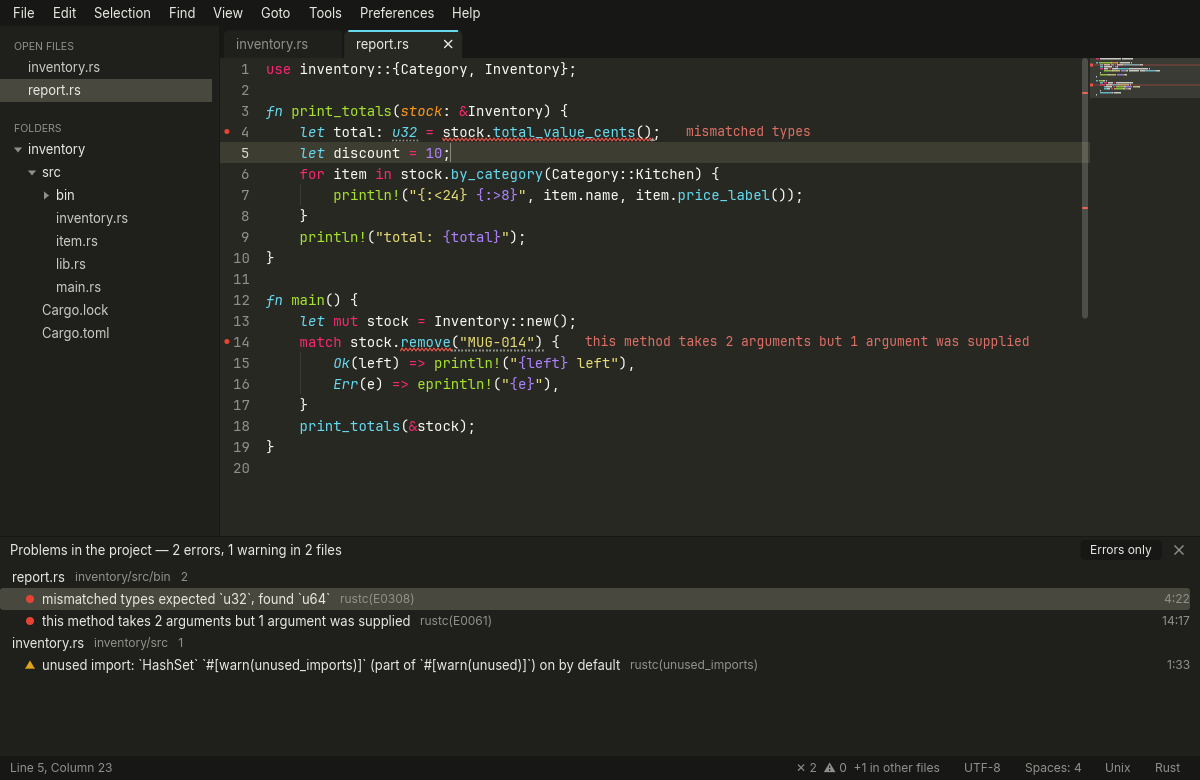The image size is (1200, 780).
Task: Go to the unused import HashSet warning
Action: click(x=595, y=665)
